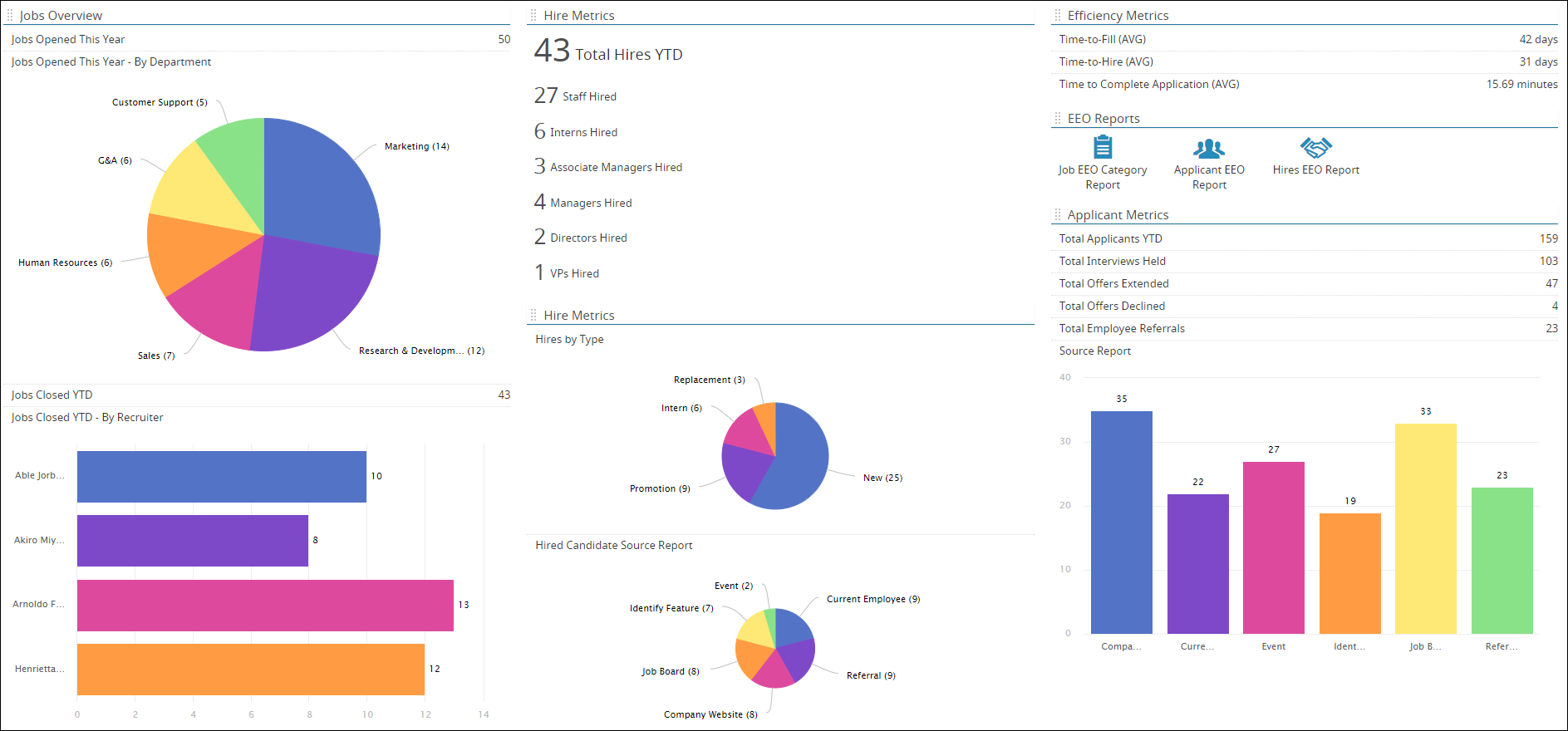Click Jobs Closed YTD - By Recruiter heading
Image resolution: width=1568 pixels, height=731 pixels.
tap(87, 417)
